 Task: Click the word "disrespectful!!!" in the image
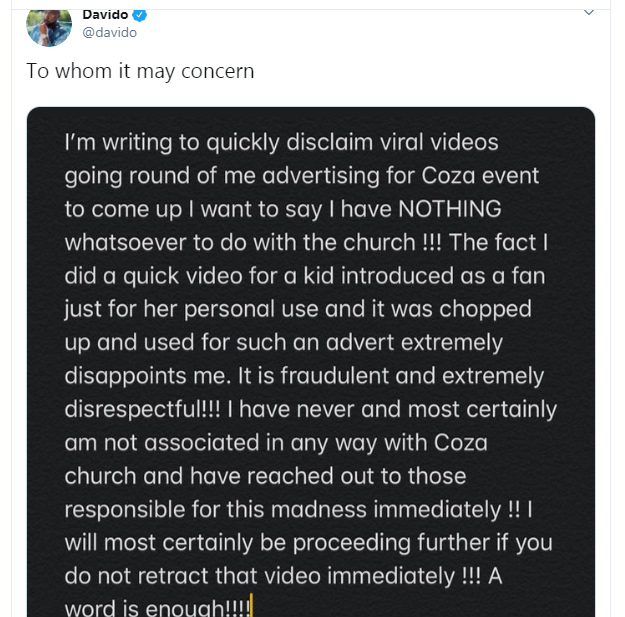(x=142, y=410)
